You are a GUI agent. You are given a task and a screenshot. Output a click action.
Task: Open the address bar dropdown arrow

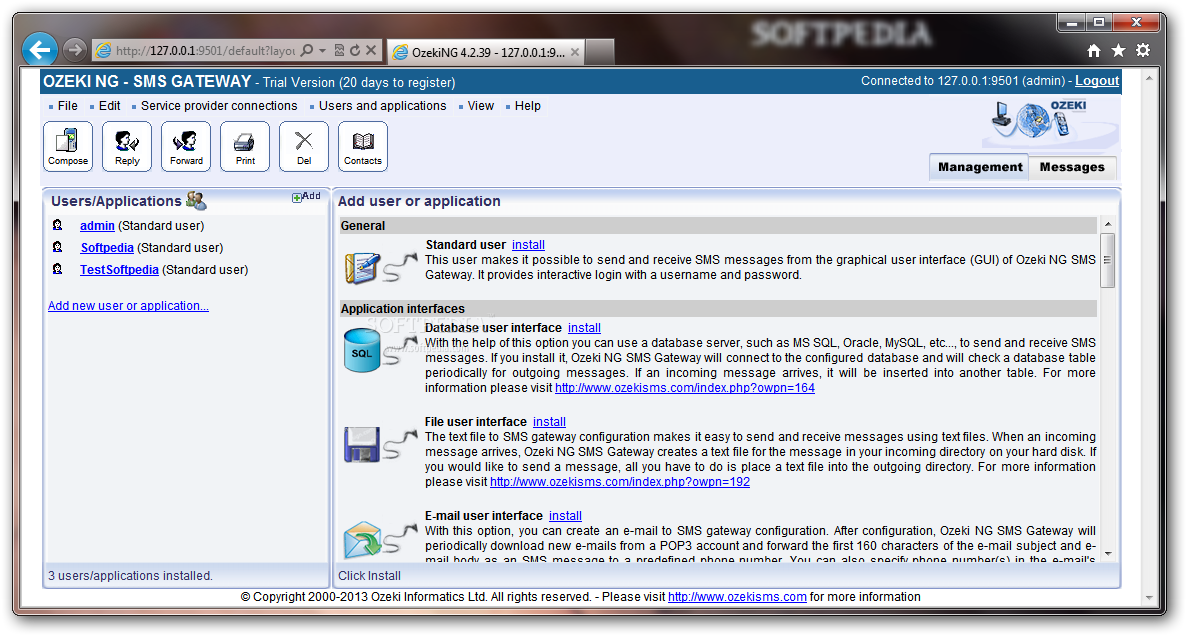[x=323, y=51]
